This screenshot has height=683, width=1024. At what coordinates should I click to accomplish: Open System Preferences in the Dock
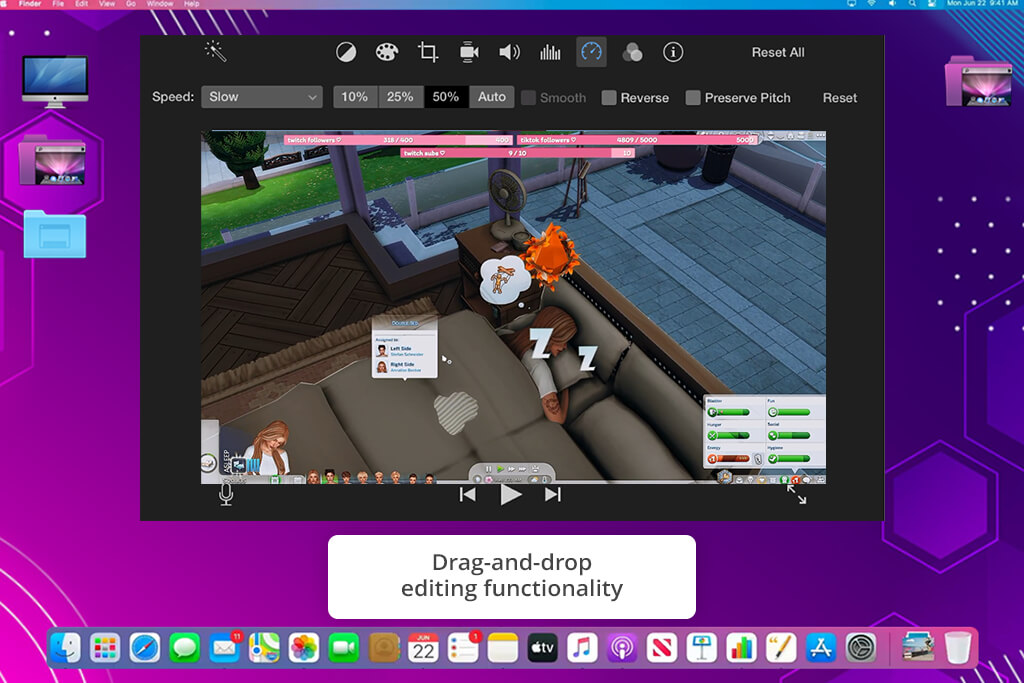pos(861,648)
